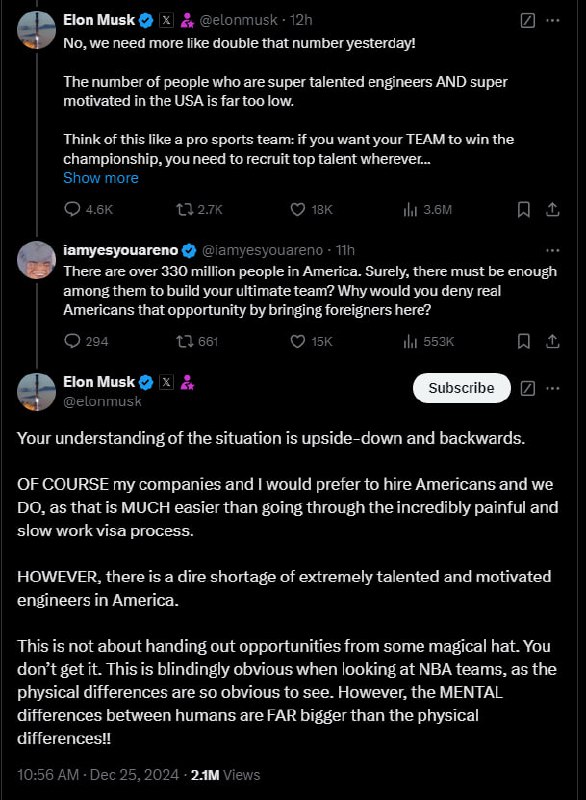The width and height of the screenshot is (586, 800).
Task: Expand truncated text with Show more
Action: [101, 178]
